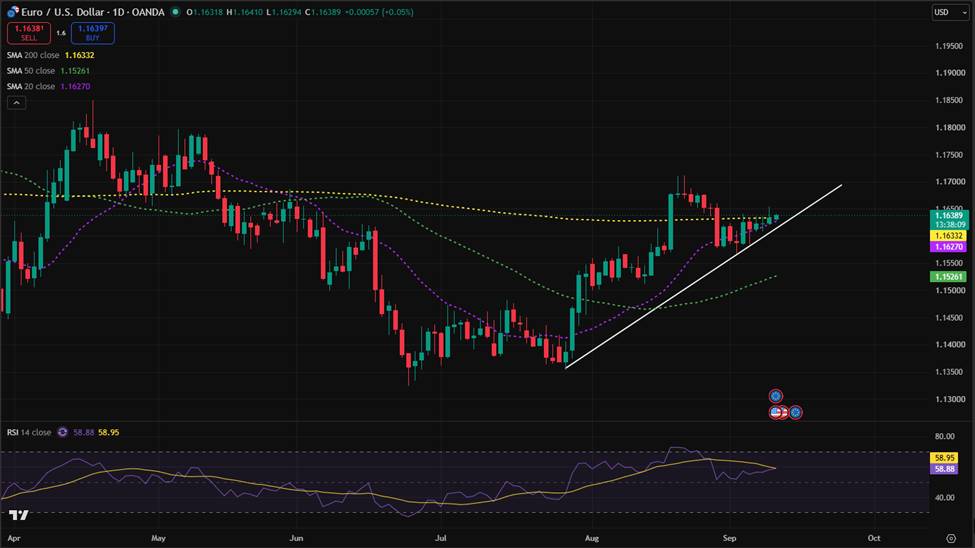Click the high price value H1.16410
Screen dimensions: 975x548
[245, 12]
